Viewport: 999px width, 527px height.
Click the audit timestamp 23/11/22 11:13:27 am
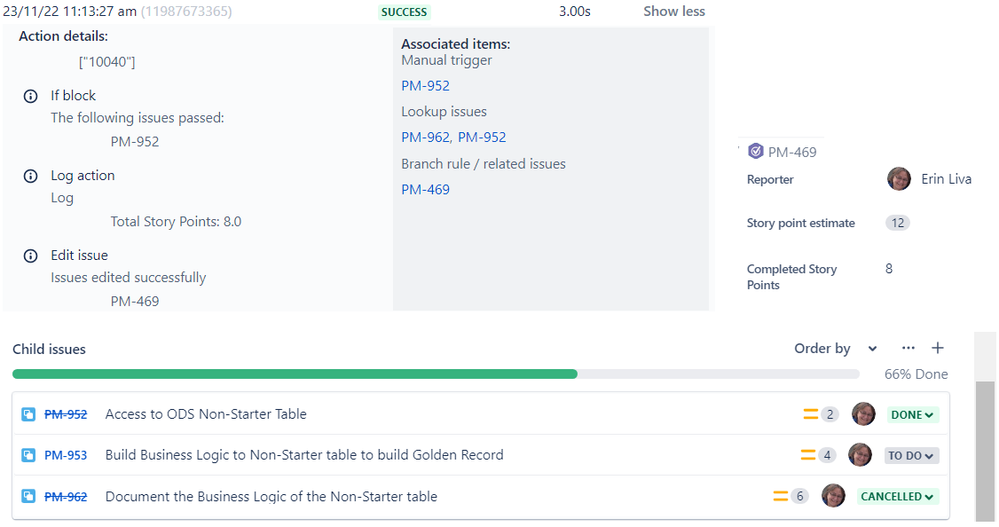[x=69, y=11]
